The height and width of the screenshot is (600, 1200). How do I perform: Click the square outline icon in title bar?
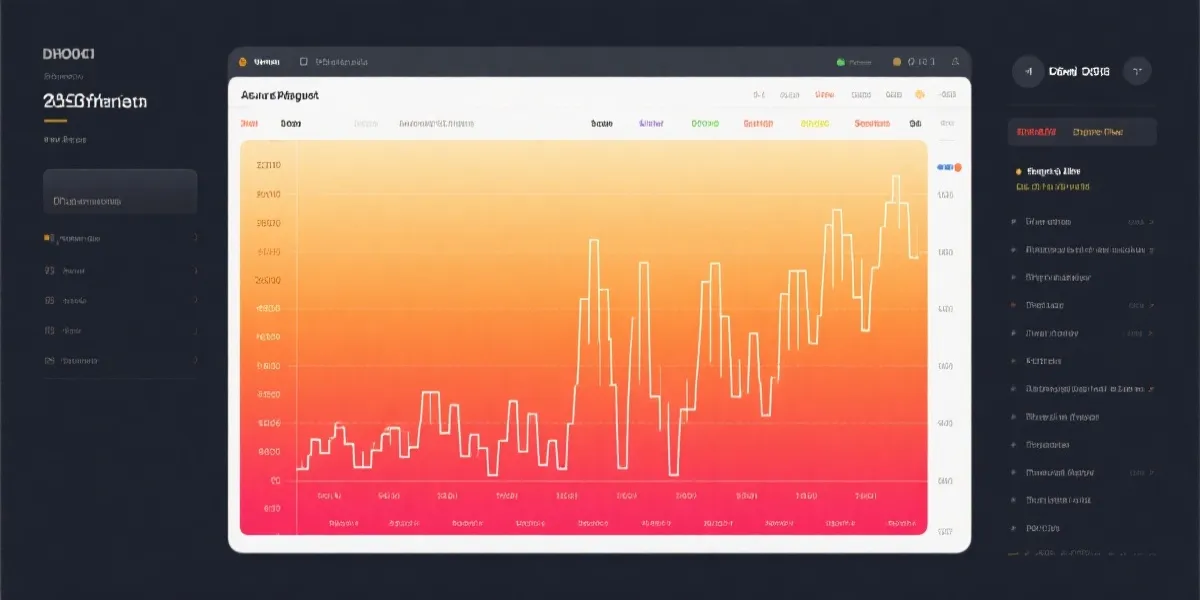coord(303,62)
